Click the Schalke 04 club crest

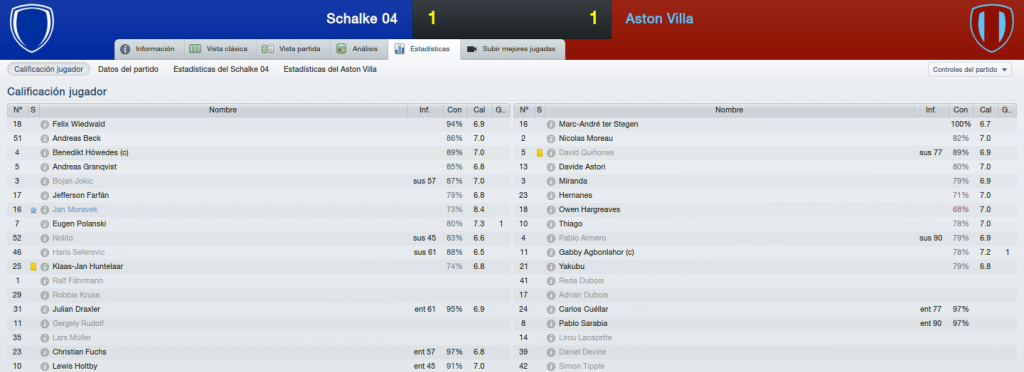(31, 27)
